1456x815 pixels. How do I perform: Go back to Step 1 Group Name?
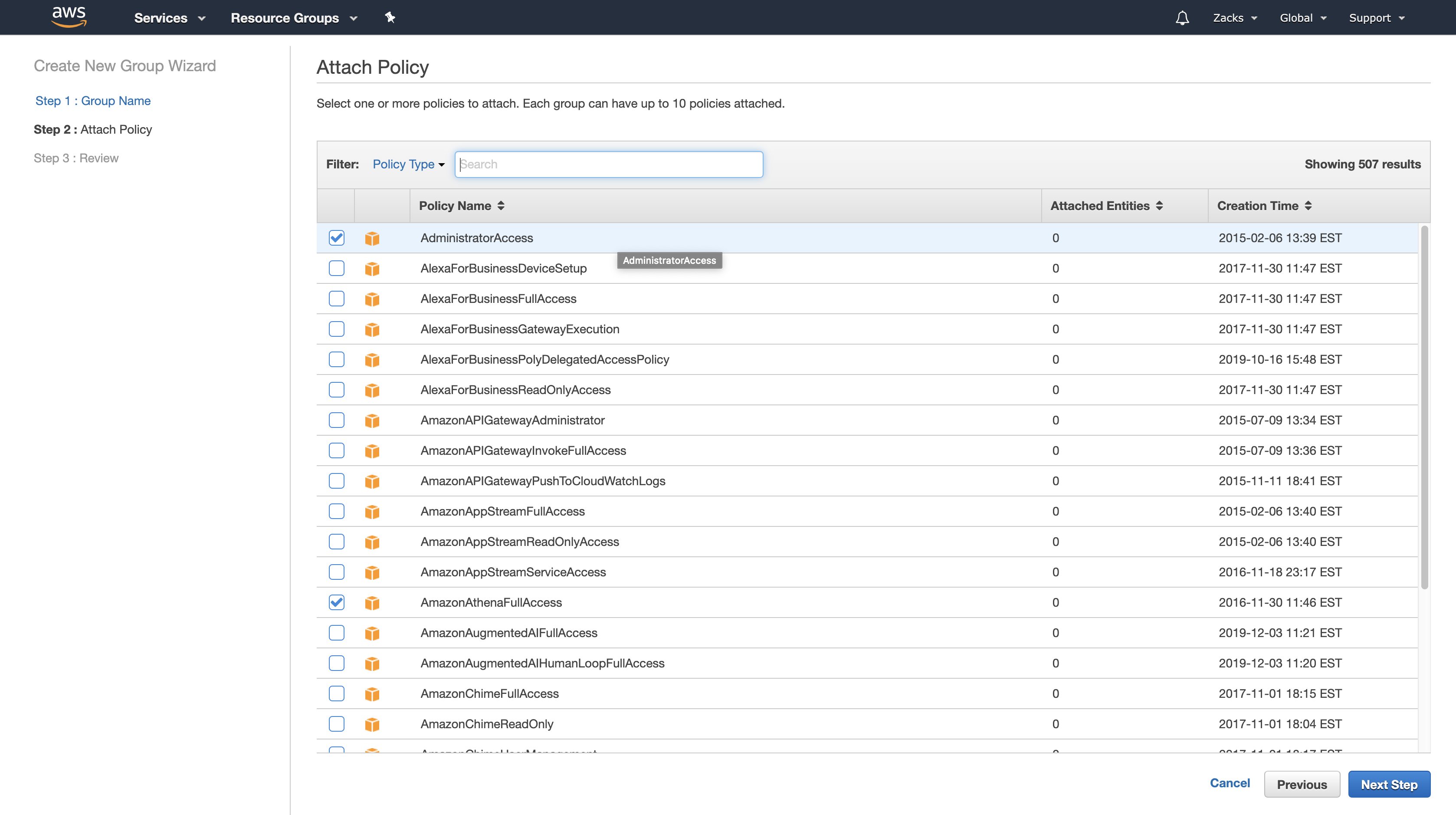click(93, 101)
